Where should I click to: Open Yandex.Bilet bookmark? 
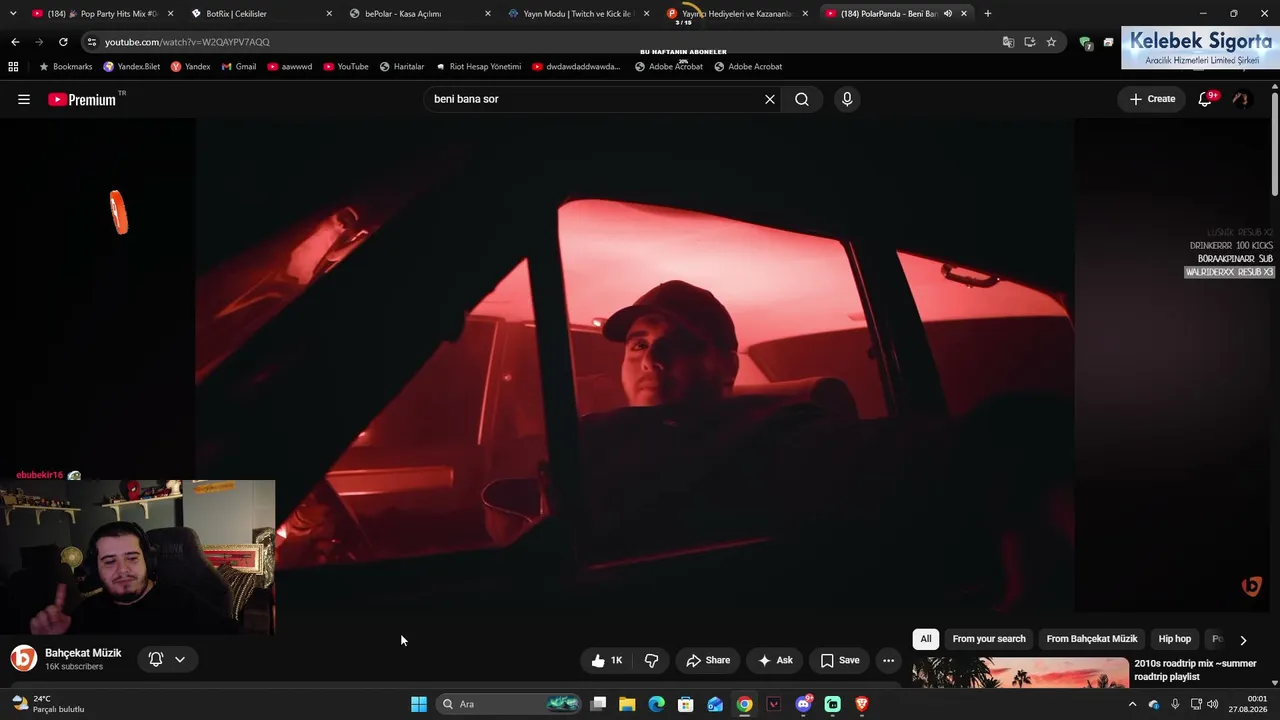coord(131,67)
